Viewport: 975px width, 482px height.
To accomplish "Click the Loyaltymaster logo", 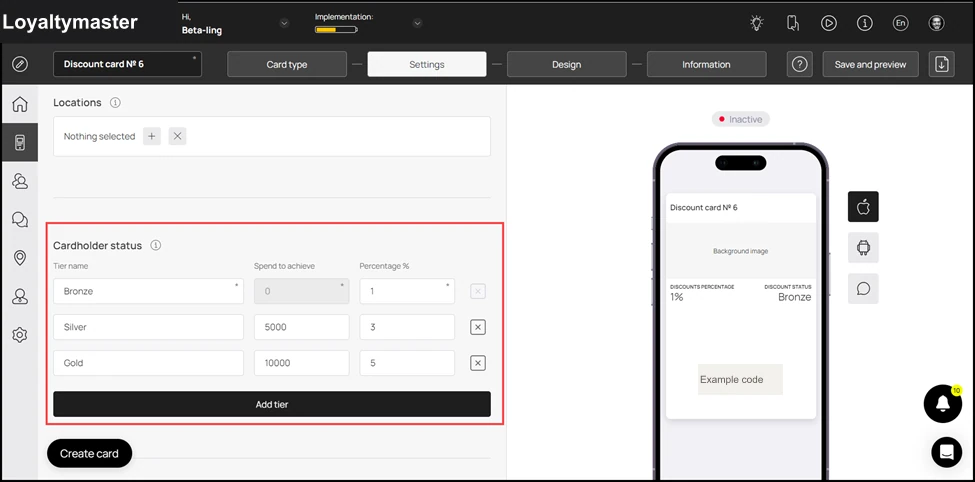I will tap(70, 22).
